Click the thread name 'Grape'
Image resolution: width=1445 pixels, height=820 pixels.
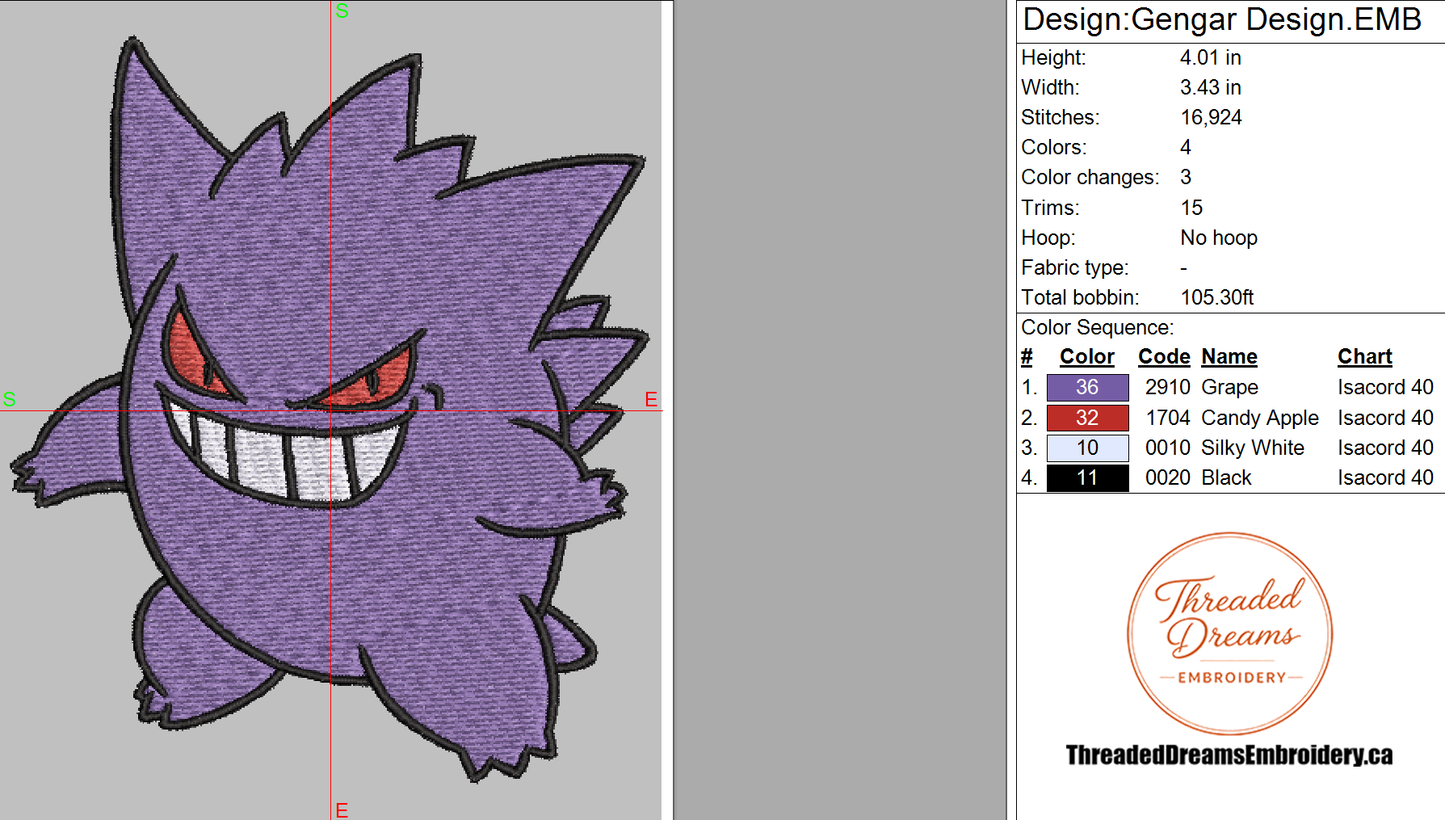(1230, 388)
